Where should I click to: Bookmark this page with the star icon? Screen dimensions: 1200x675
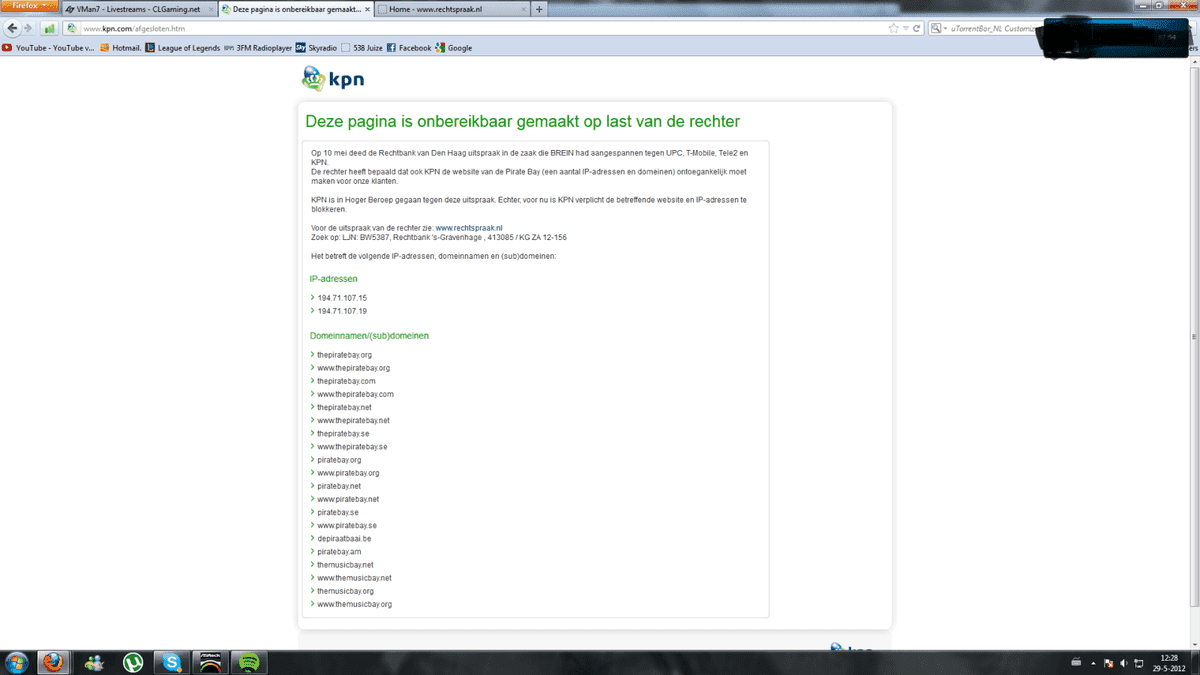pos(893,28)
